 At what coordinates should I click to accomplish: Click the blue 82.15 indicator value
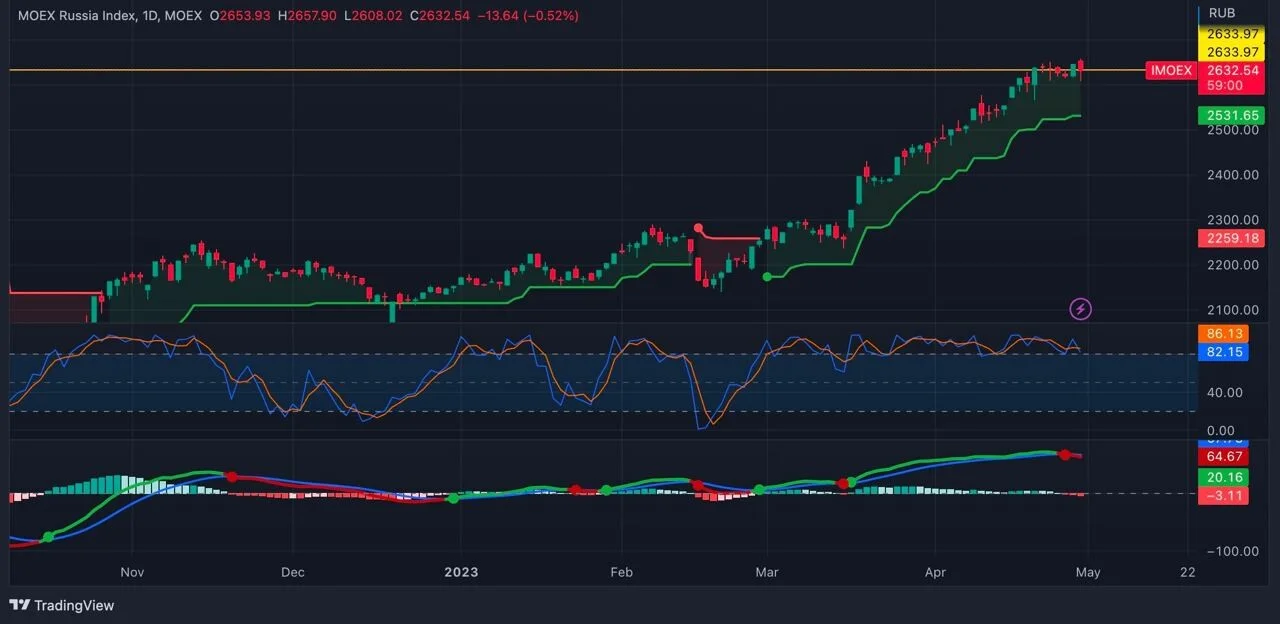(x=1223, y=352)
